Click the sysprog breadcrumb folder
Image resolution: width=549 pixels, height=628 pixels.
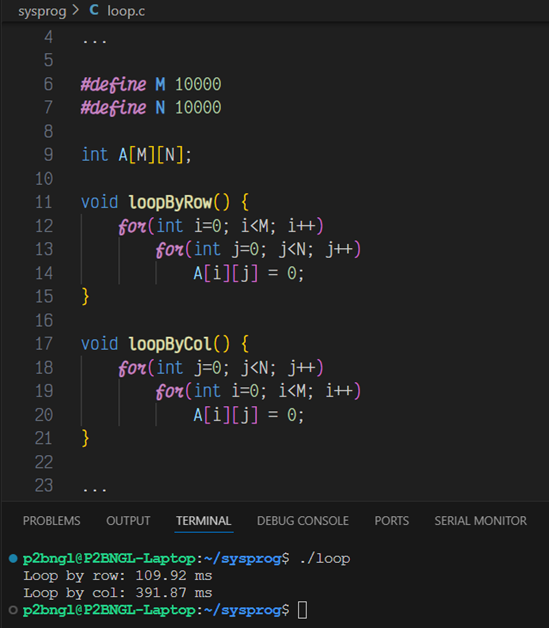tap(42, 11)
